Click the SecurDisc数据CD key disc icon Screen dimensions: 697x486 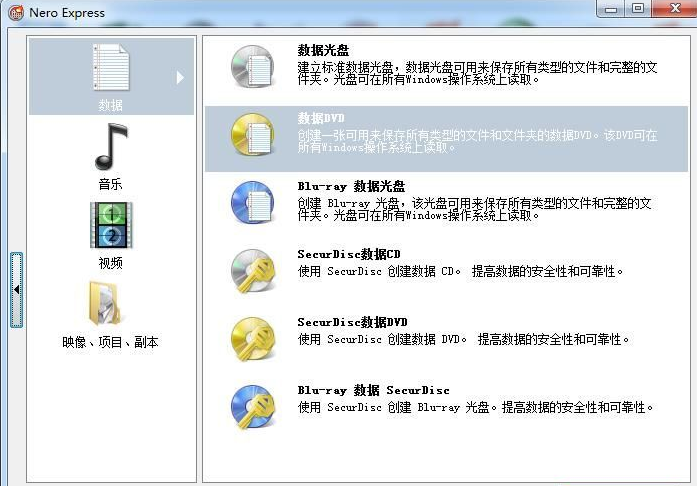pyautogui.click(x=253, y=271)
